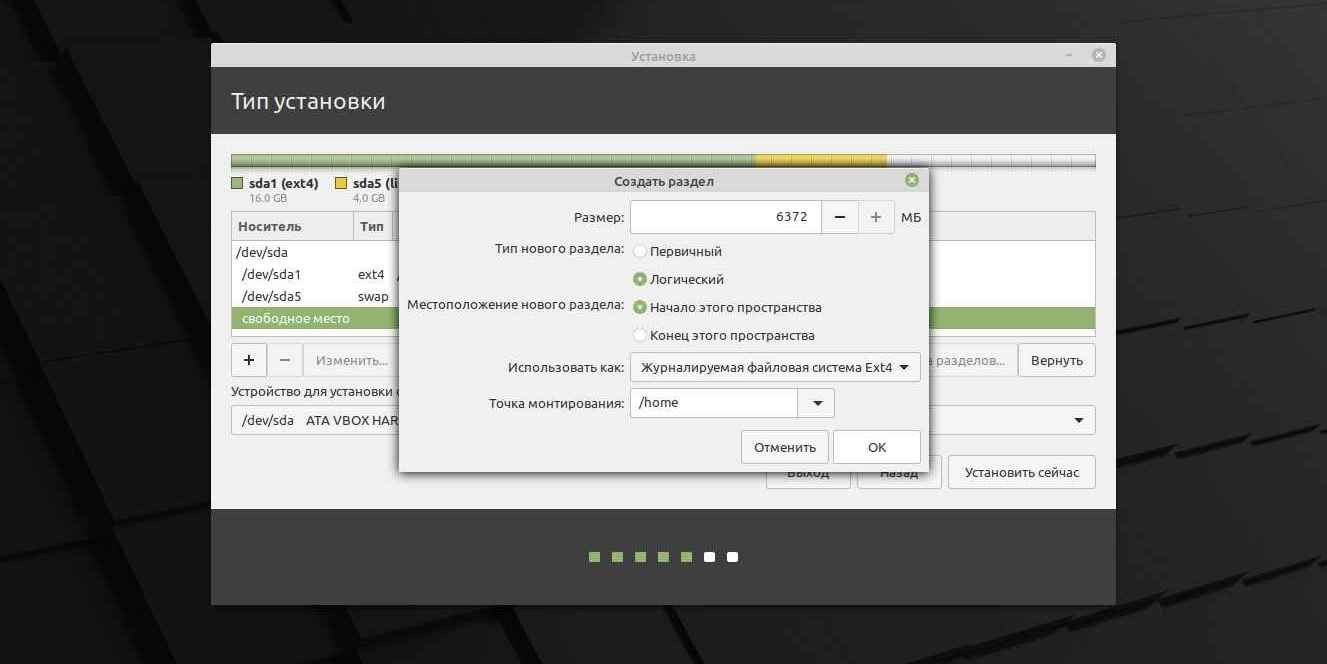
Task: Select the Первичный partition type
Action: [640, 252]
